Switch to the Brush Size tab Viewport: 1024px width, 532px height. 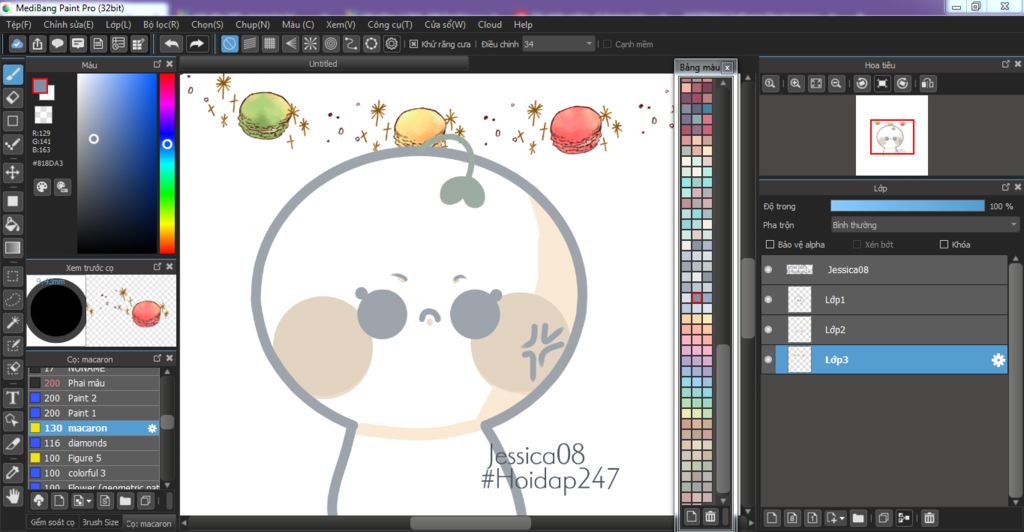(101, 522)
